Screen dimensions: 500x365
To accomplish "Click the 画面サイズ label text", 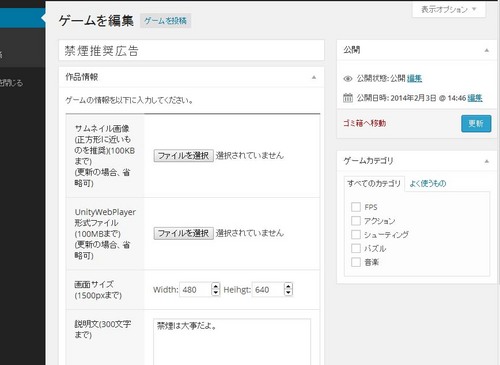I will [x=94, y=284].
